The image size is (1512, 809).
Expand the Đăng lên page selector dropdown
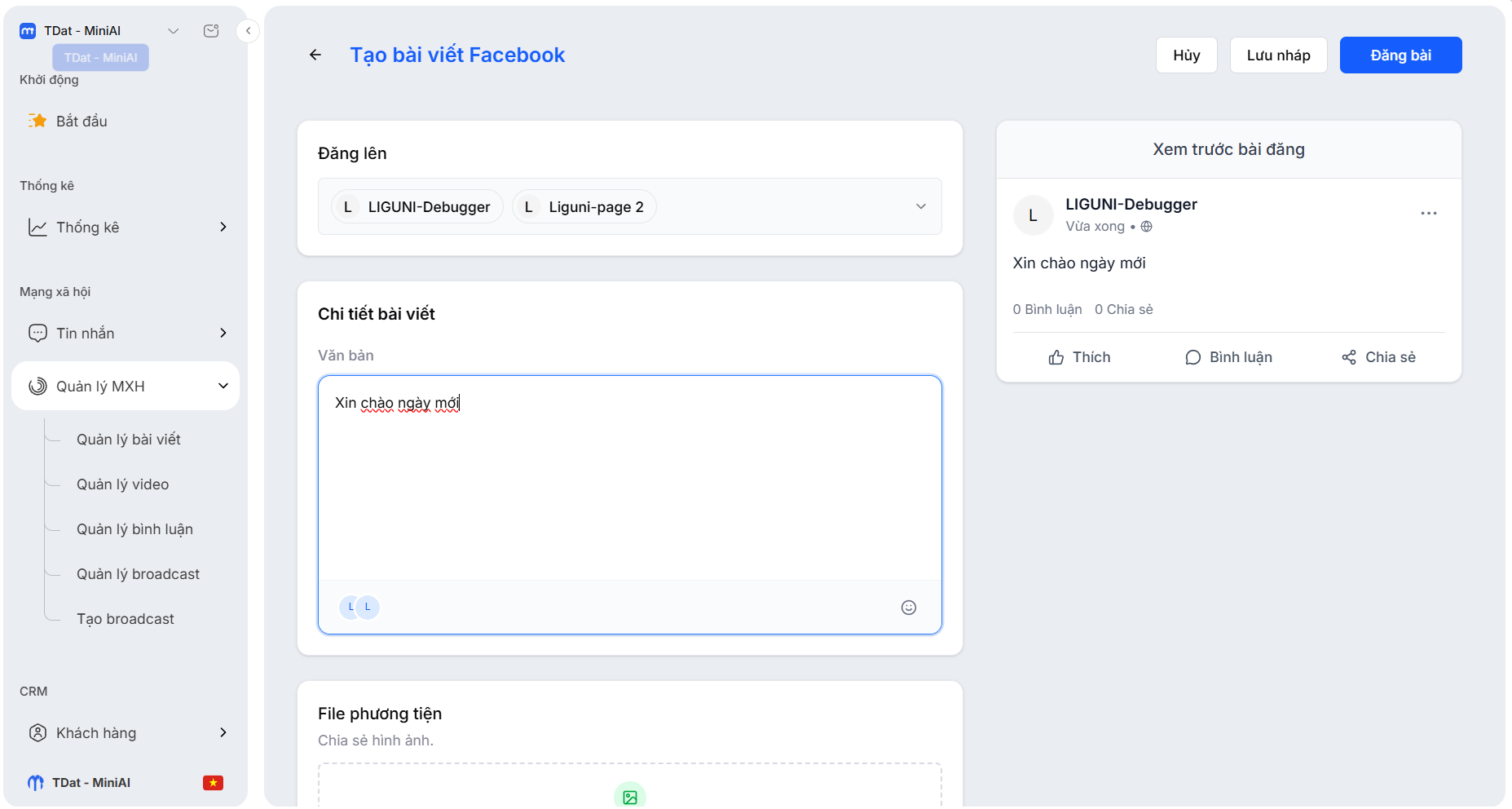pyautogui.click(x=921, y=206)
